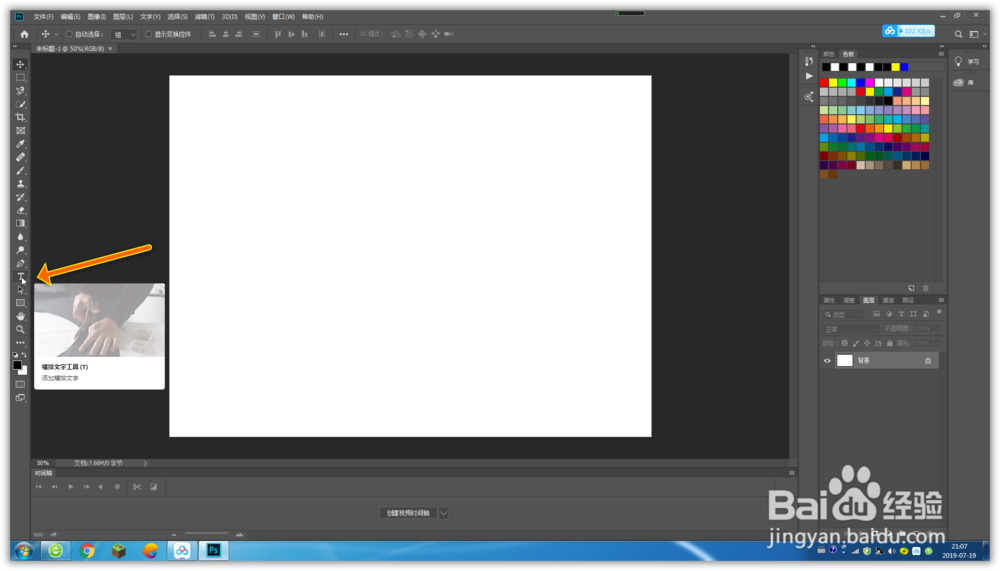Select the Rectangle shape tool
Viewport: 1000px width, 571px height.
tap(20, 303)
